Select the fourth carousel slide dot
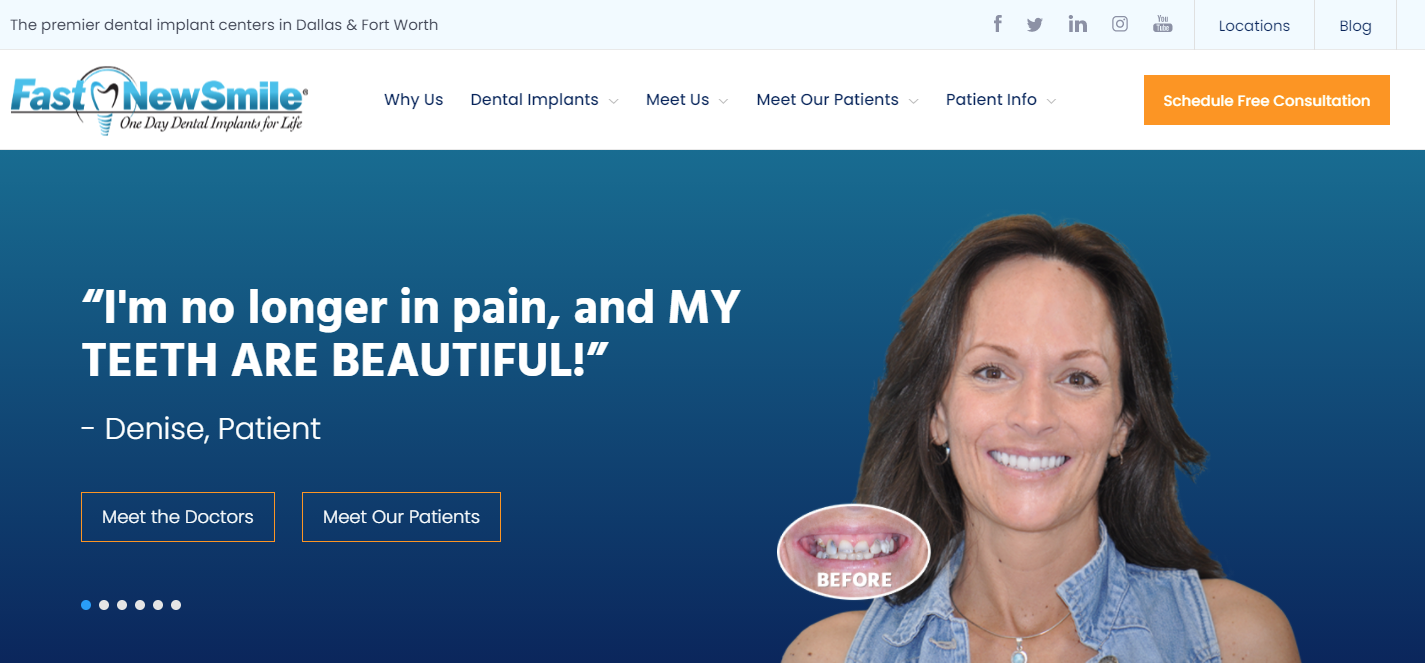Screen dimensions: 1425x663 tap(140, 605)
